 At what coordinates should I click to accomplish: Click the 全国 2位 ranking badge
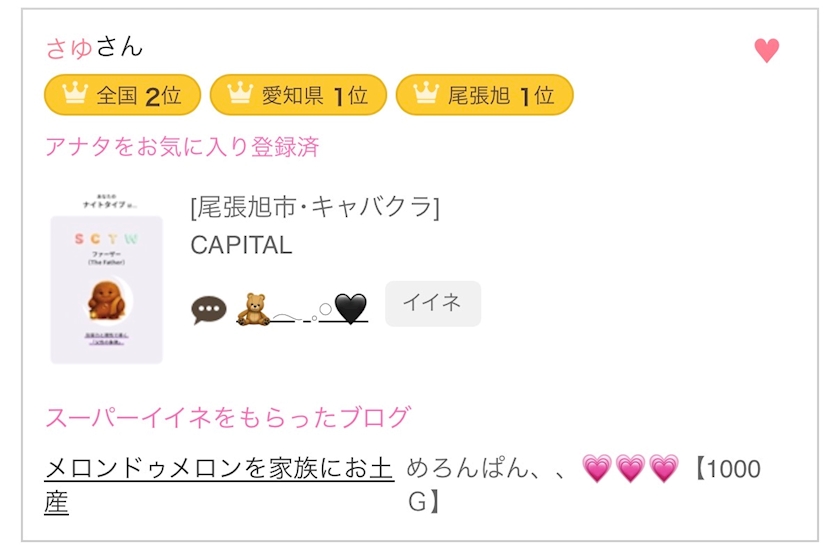[122, 96]
